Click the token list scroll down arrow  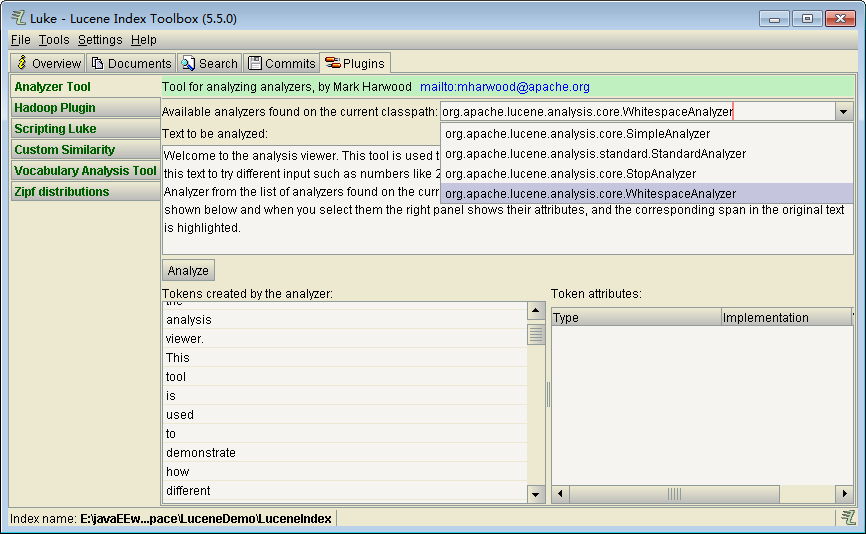click(536, 494)
